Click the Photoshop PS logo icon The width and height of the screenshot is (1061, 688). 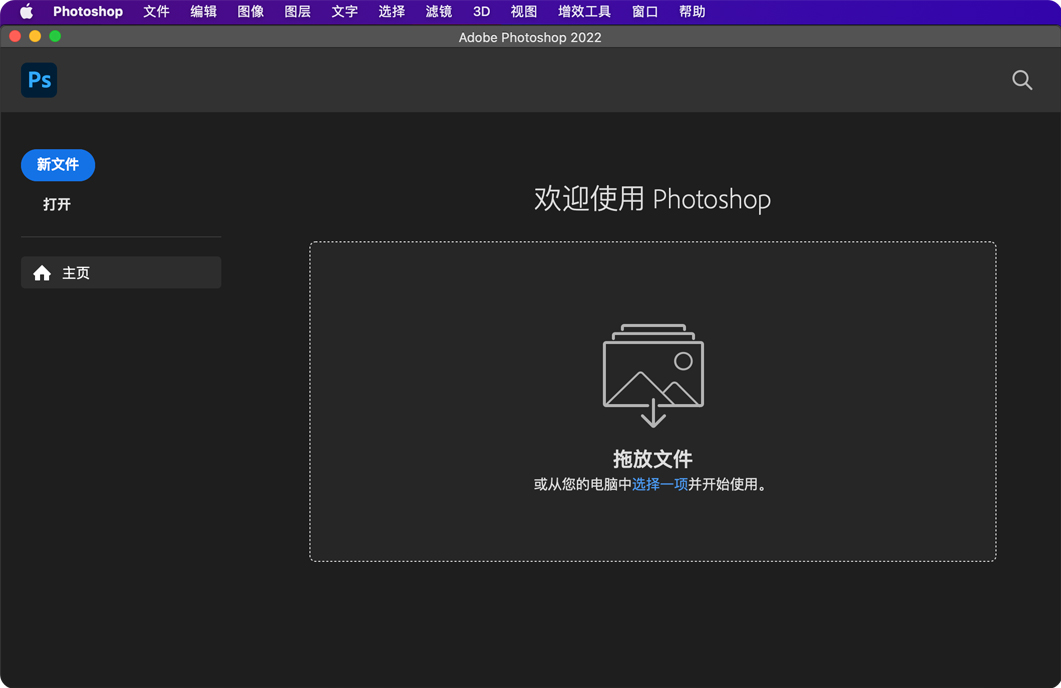click(x=38, y=80)
